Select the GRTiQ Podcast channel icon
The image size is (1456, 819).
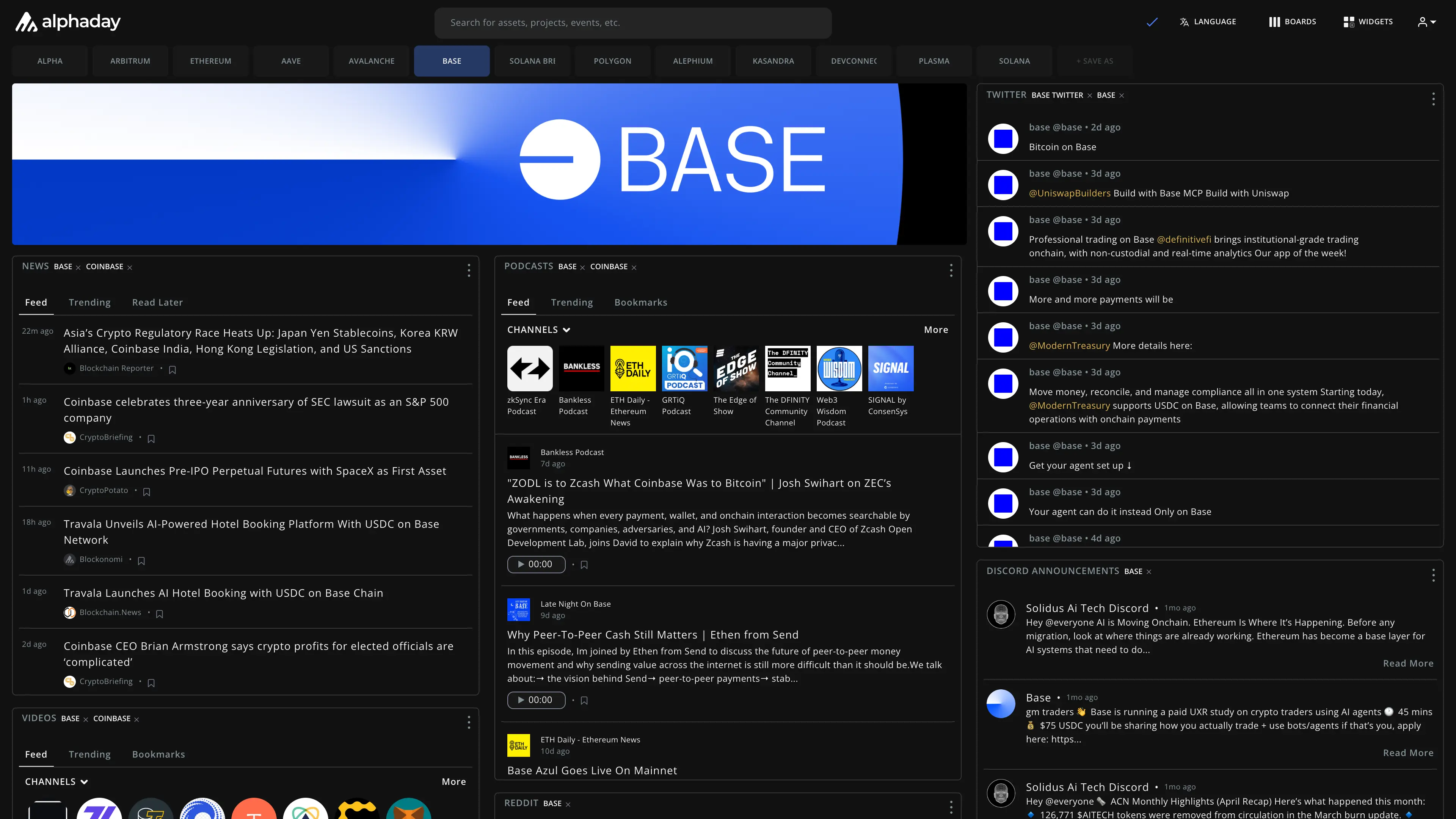point(684,369)
